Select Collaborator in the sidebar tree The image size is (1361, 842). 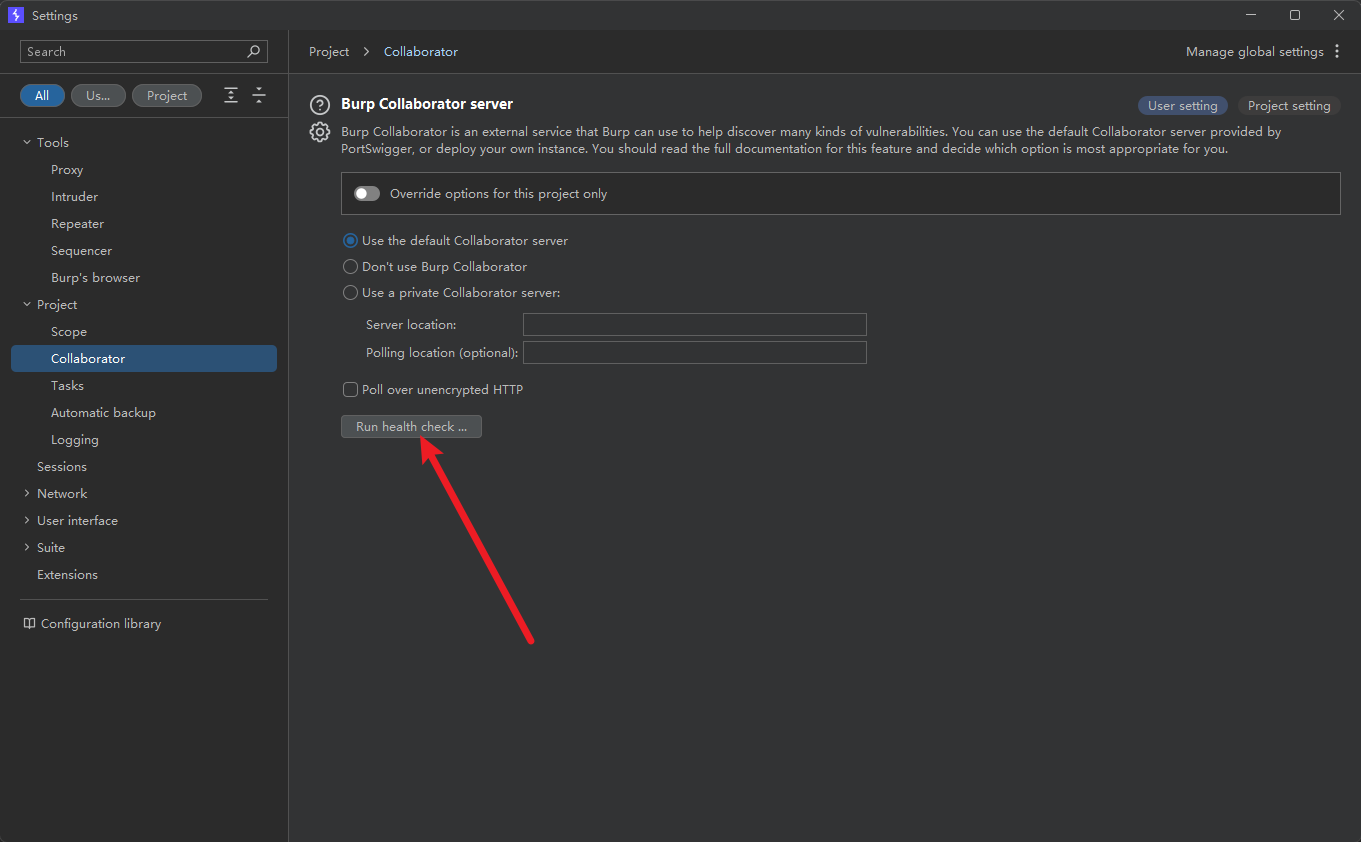144,359
